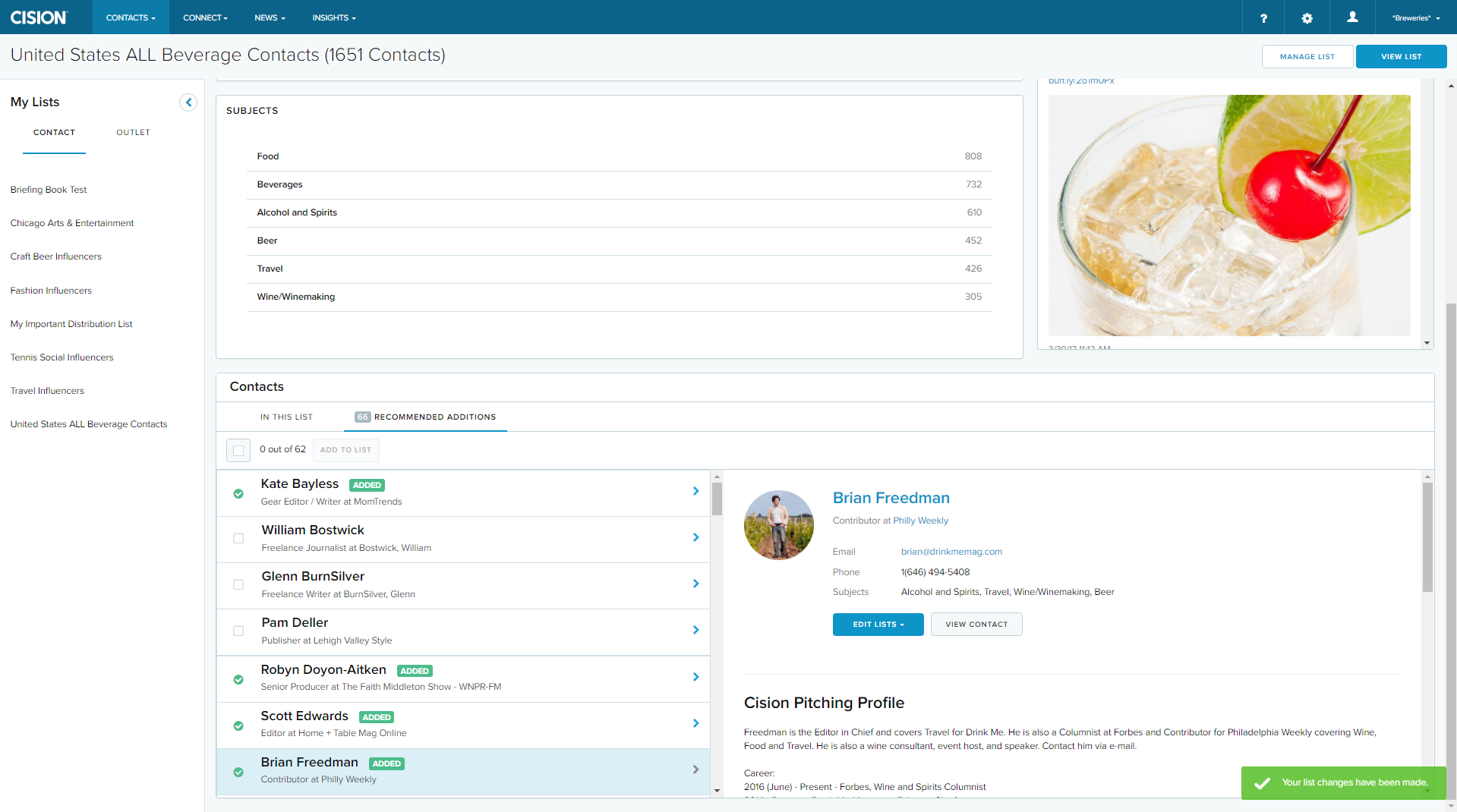This screenshot has width=1457, height=812.
Task: Click green check icon next to Kate Bayless
Action: tap(238, 493)
